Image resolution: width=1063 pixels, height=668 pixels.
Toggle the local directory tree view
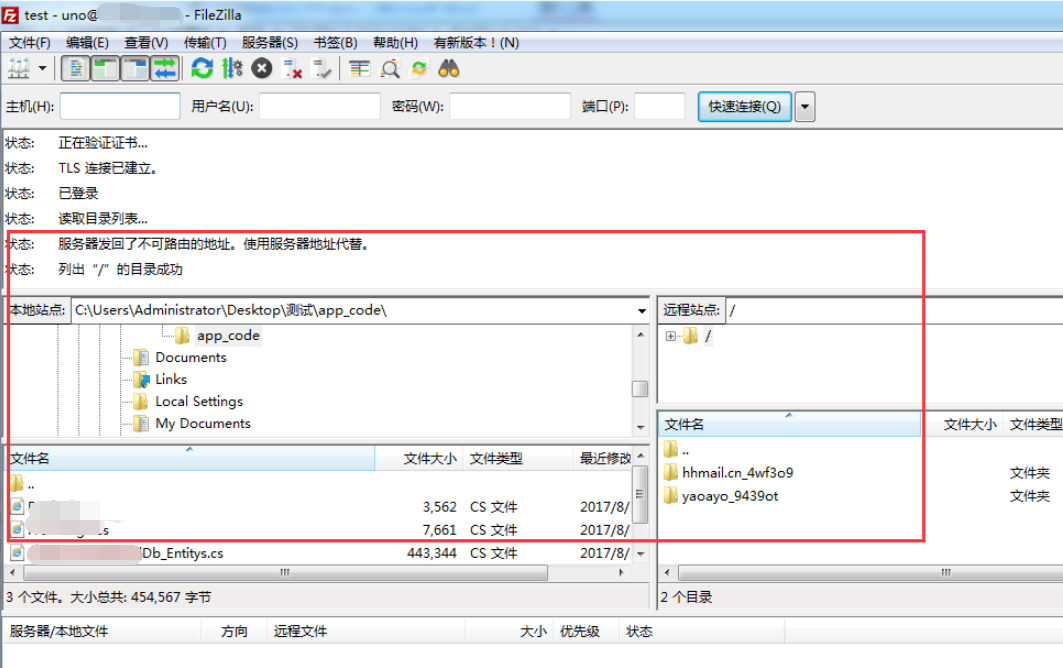104,68
